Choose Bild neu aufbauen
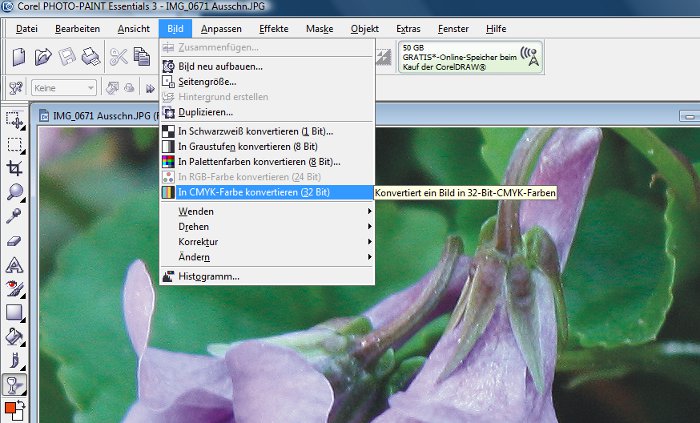 pos(267,66)
